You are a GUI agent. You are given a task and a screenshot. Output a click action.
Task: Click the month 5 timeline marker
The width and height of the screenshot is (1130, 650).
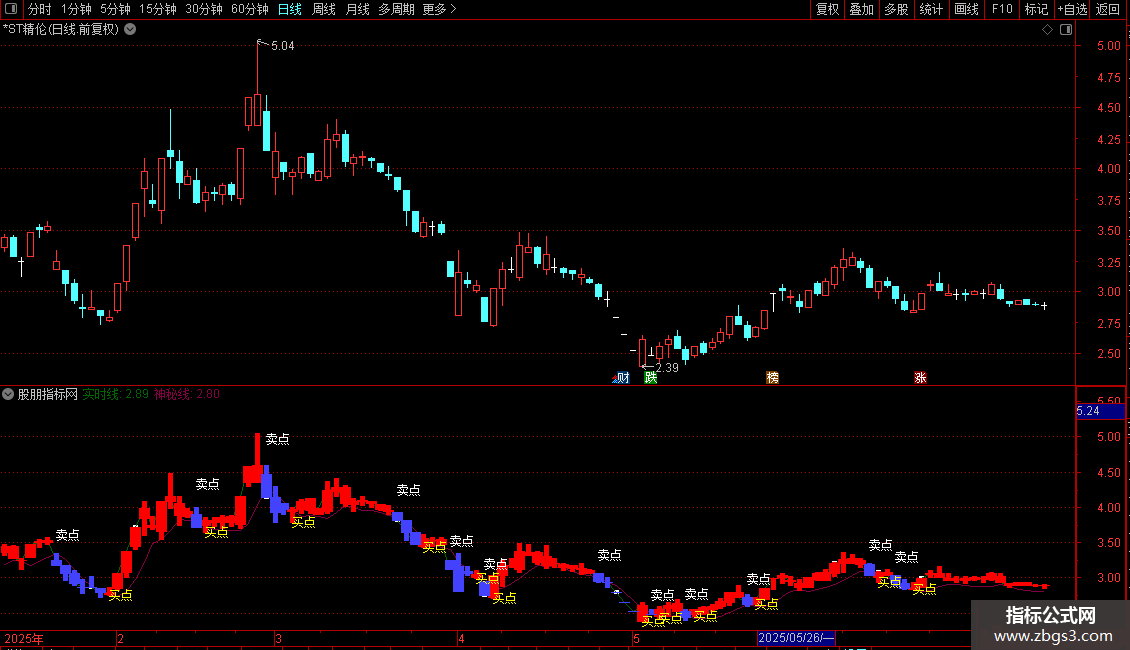[636, 638]
